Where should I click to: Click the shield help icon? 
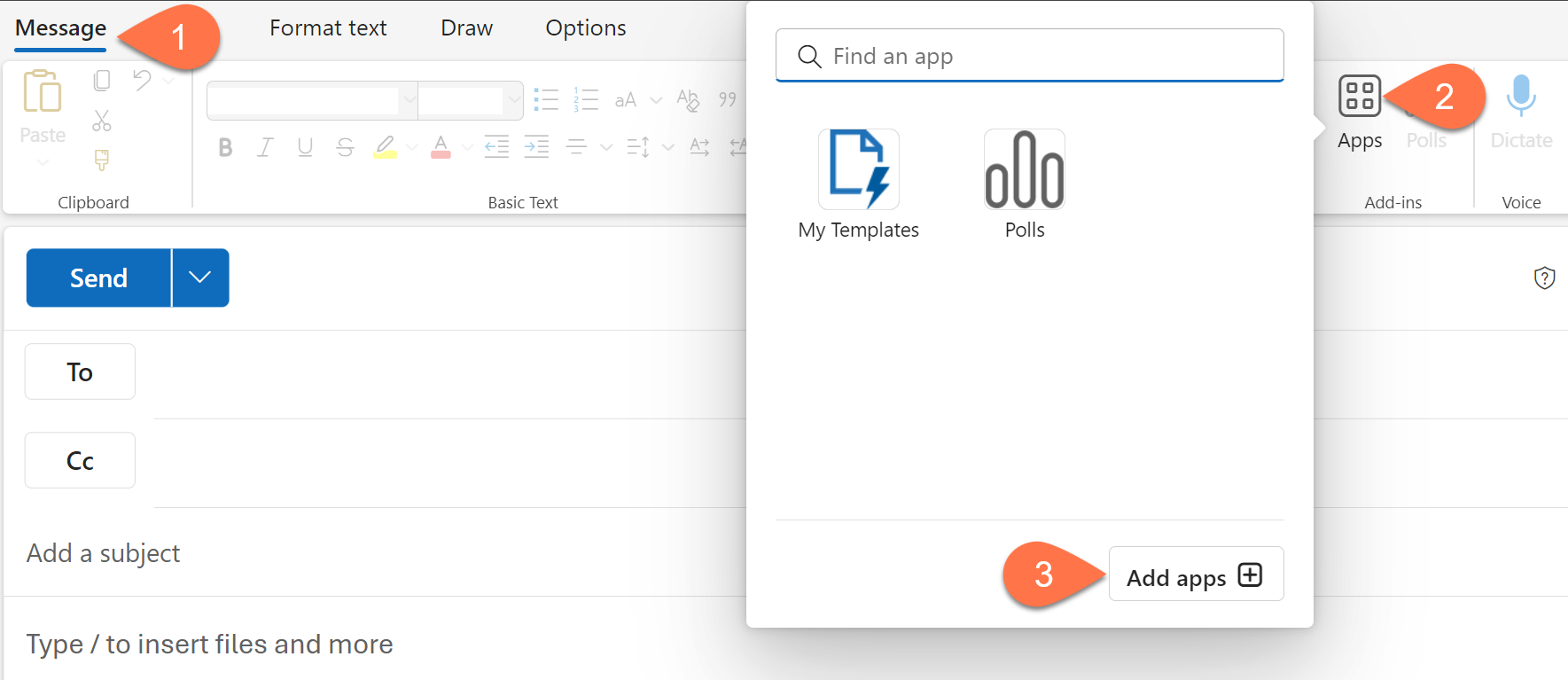(1544, 277)
